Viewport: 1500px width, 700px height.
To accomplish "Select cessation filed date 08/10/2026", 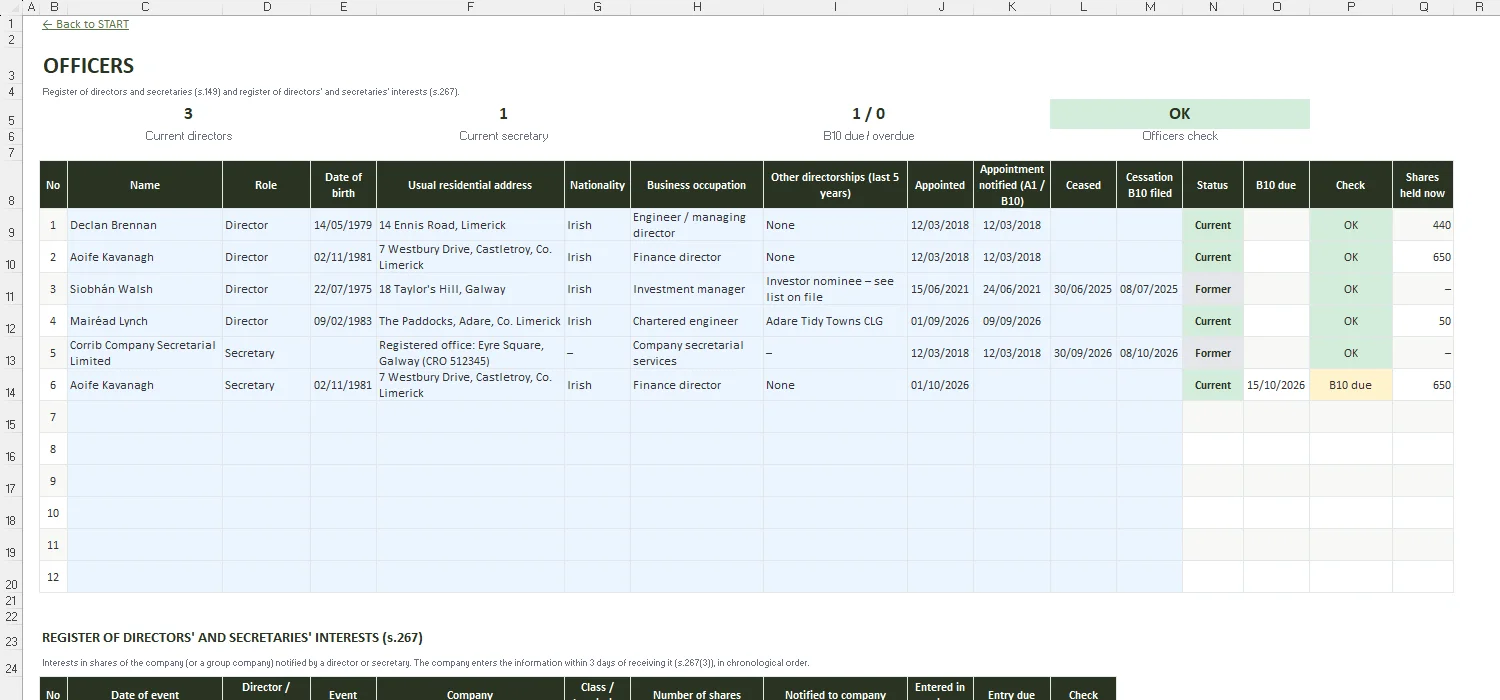I will click(x=1149, y=353).
